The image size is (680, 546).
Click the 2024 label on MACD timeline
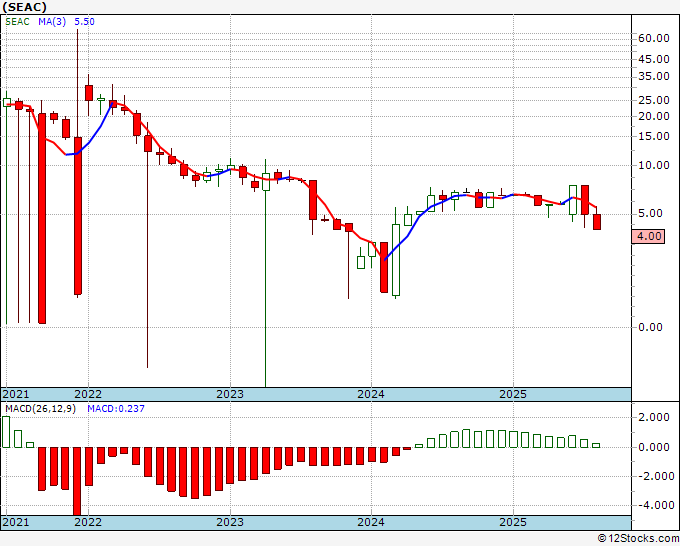click(x=371, y=522)
